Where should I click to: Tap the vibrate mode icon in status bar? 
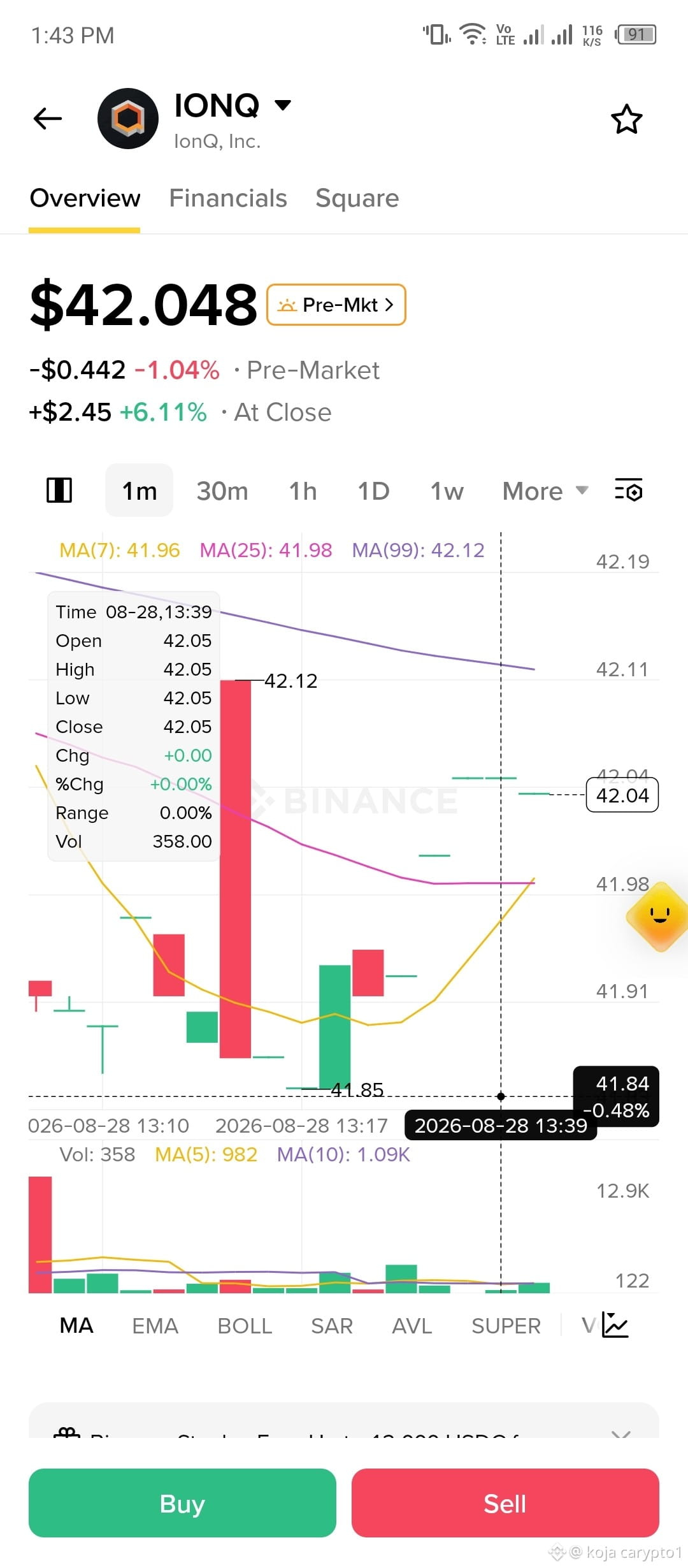[437, 34]
